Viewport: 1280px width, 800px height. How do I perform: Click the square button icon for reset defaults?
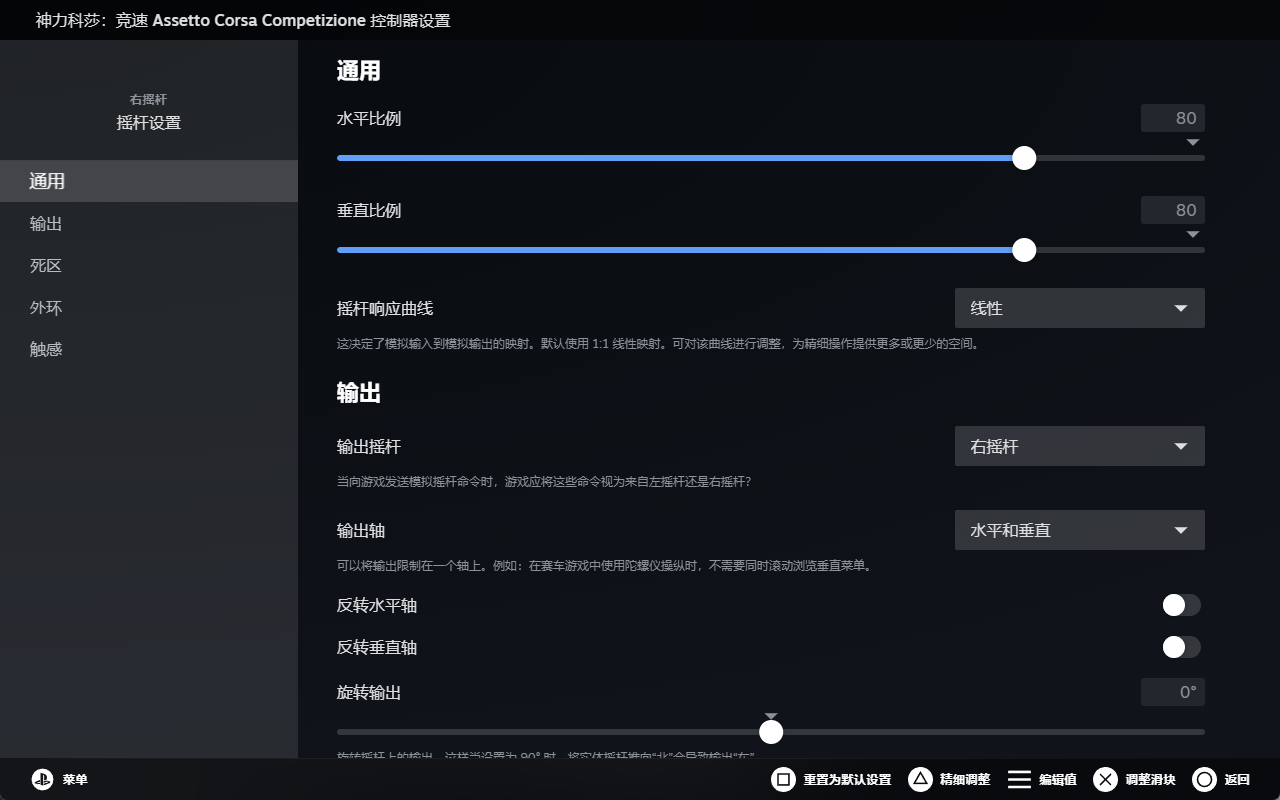point(783,779)
